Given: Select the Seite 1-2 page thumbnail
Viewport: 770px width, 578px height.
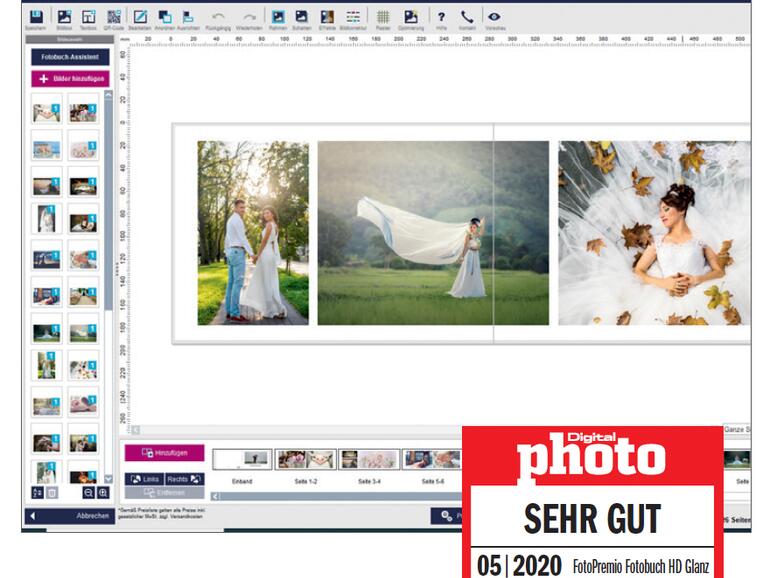Looking at the screenshot, I should click(x=305, y=459).
